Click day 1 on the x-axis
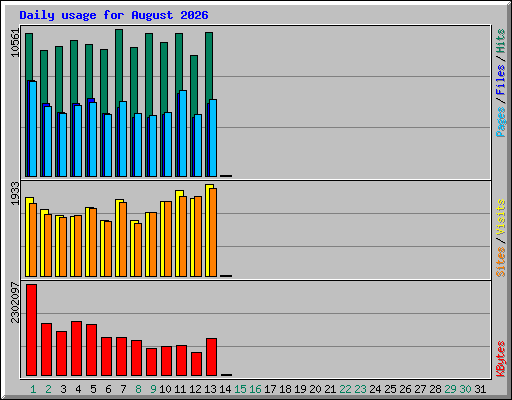This screenshot has height=400, width=512. (x=33, y=389)
